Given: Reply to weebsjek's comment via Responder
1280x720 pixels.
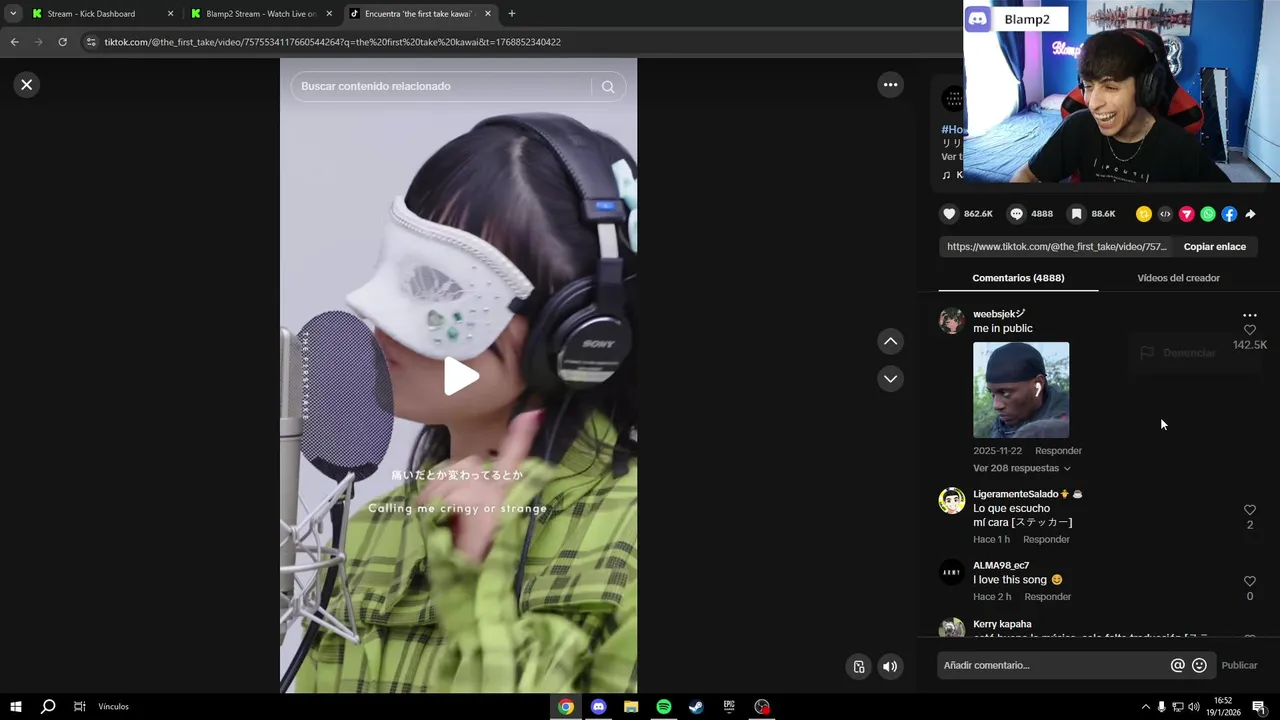Looking at the screenshot, I should pos(1058,451).
